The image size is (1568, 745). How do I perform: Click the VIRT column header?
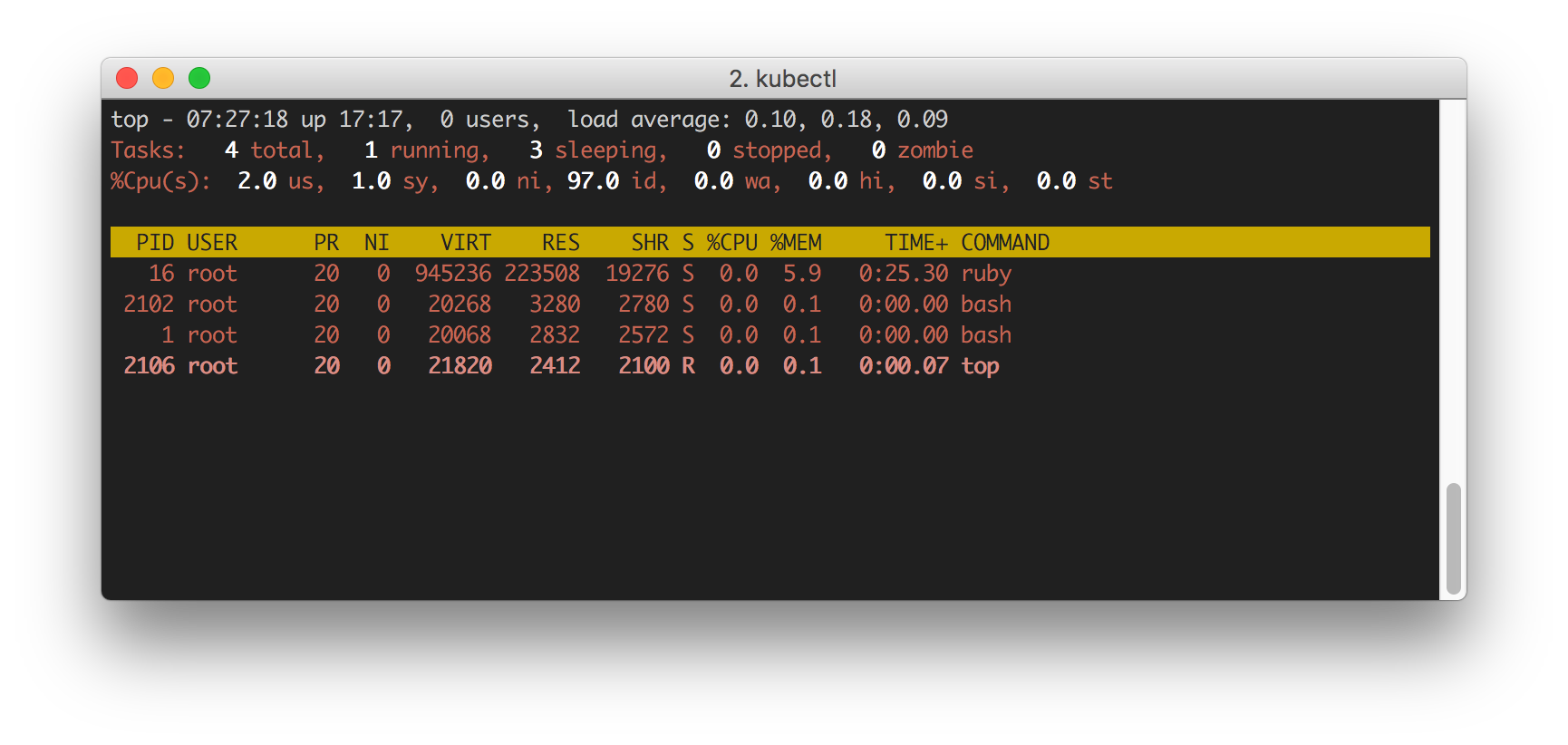pos(466,243)
